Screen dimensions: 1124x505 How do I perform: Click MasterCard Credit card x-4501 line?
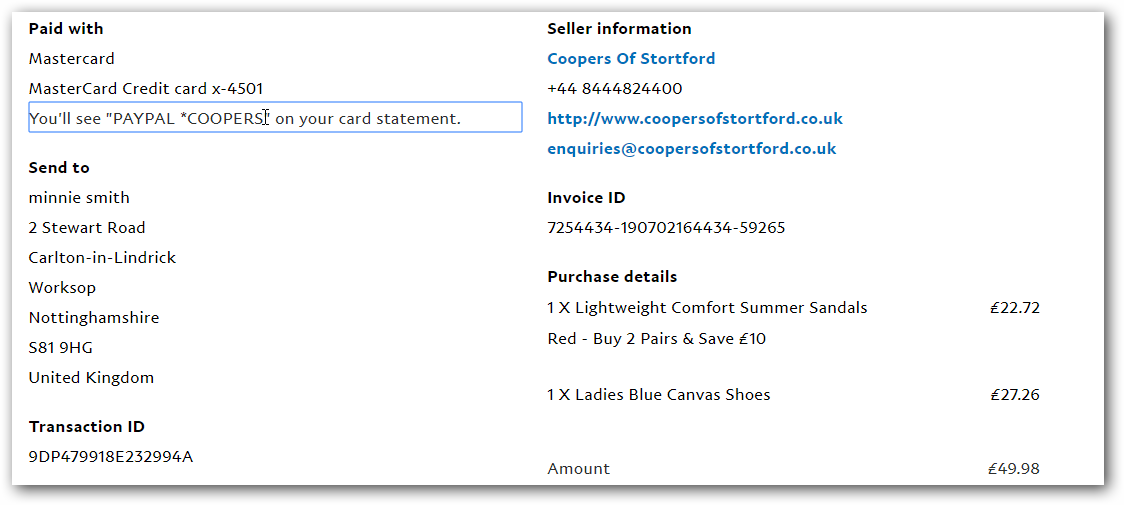click(146, 89)
